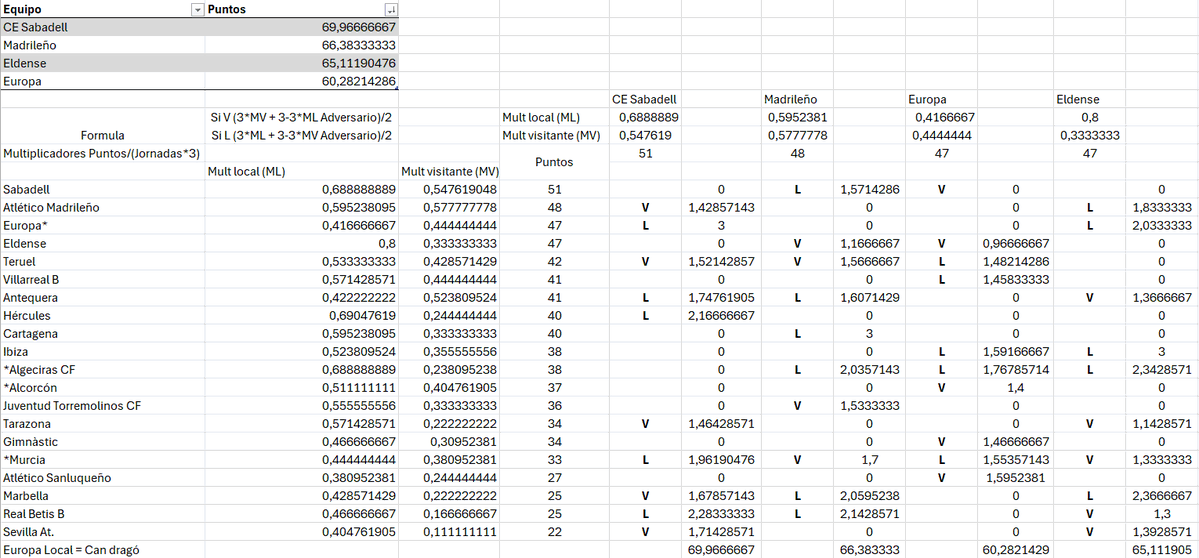Select the bottom total cell 66,383333
The width and height of the screenshot is (1199, 558).
pos(869,550)
